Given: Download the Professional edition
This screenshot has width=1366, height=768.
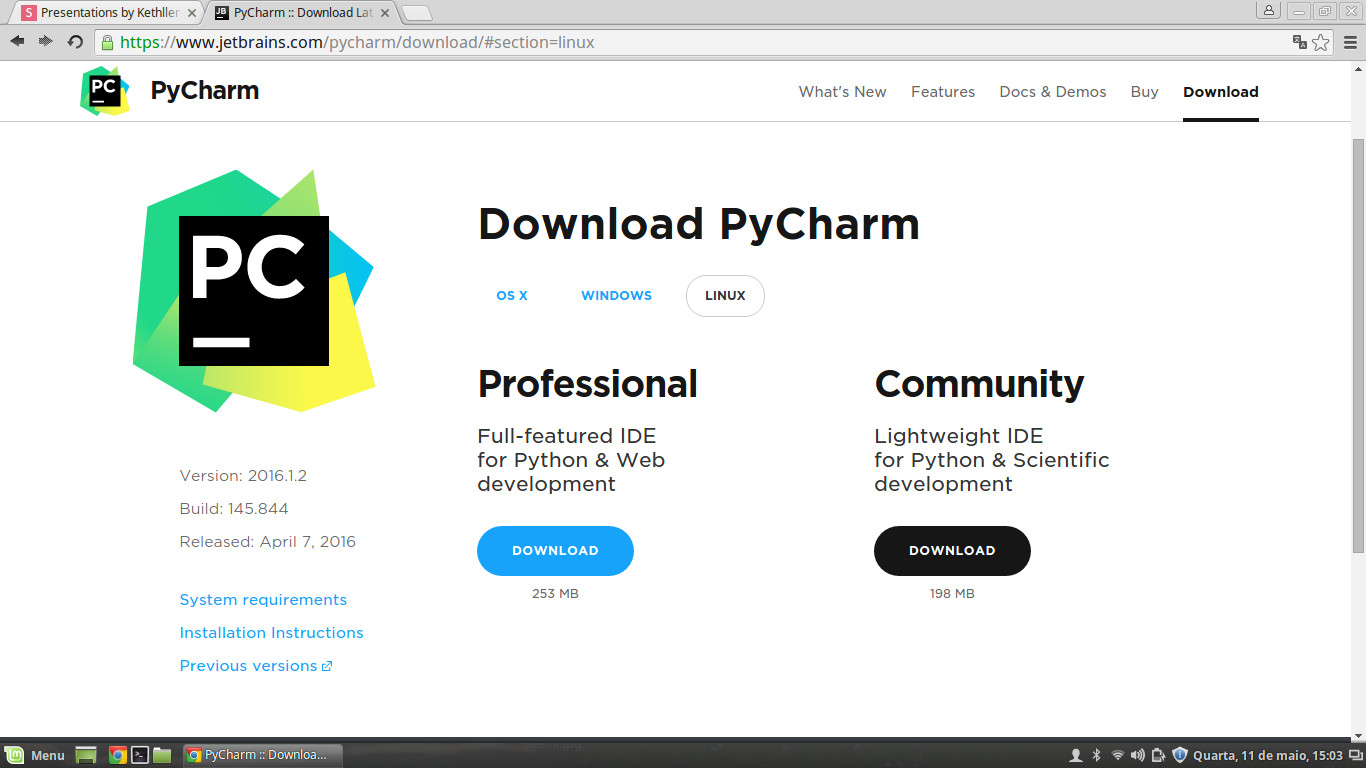Looking at the screenshot, I should [x=555, y=551].
